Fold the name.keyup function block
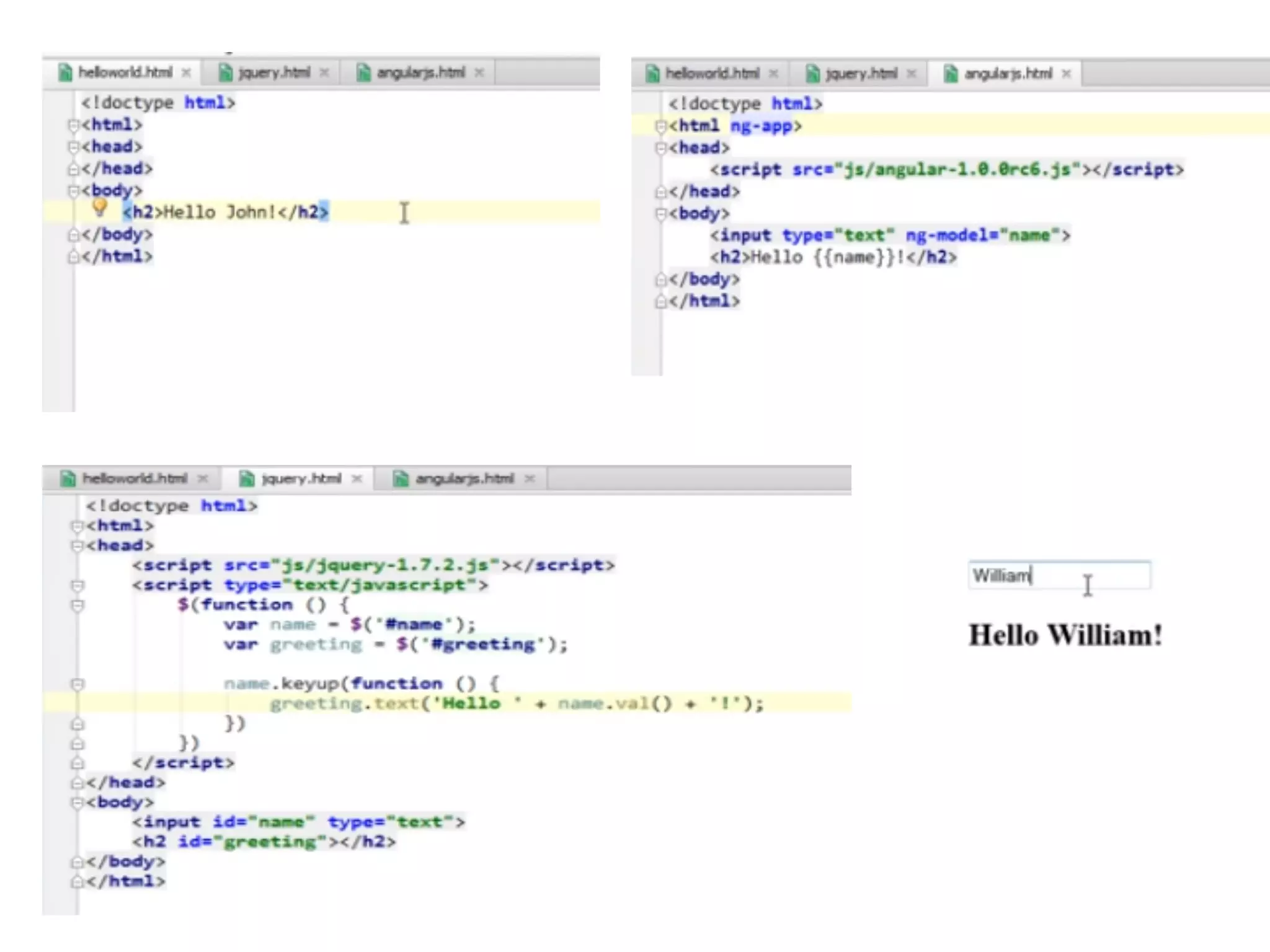The width and height of the screenshot is (1270, 952). pyautogui.click(x=78, y=684)
